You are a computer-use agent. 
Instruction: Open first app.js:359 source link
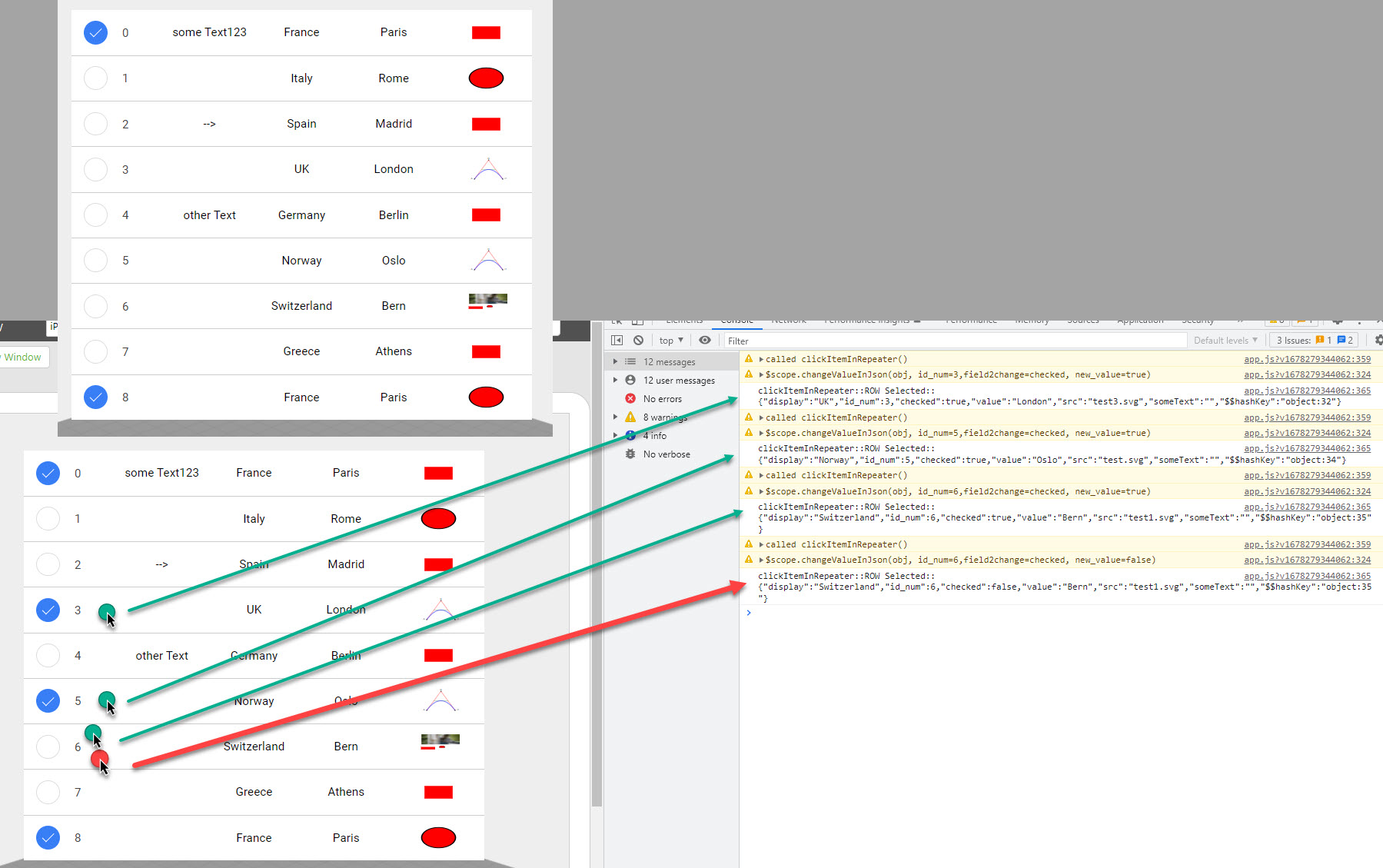click(1307, 359)
